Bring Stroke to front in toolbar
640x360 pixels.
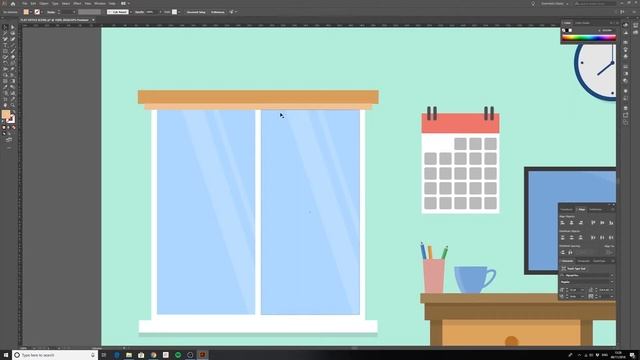[11, 120]
